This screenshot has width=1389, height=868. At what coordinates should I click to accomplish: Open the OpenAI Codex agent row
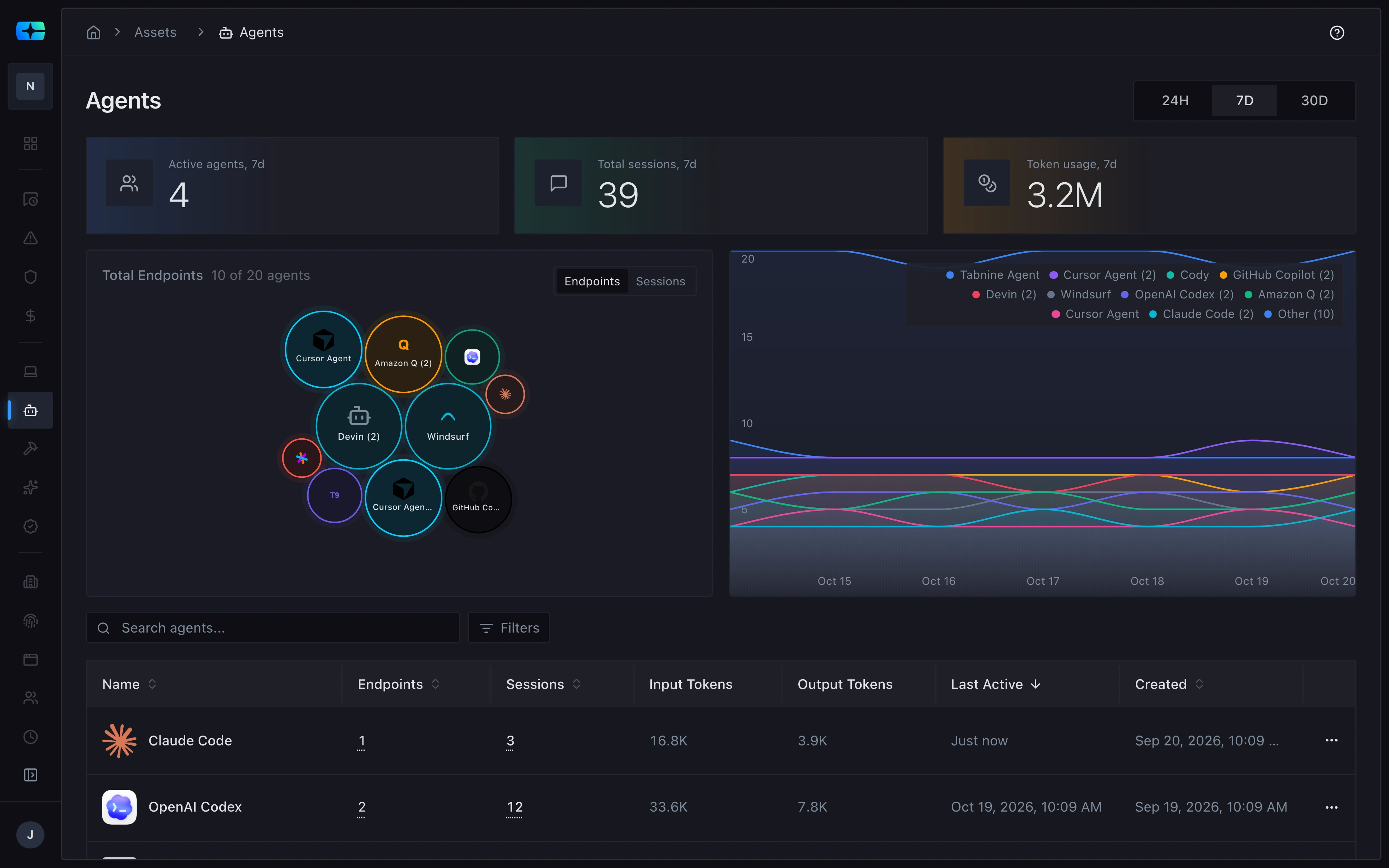[721, 807]
